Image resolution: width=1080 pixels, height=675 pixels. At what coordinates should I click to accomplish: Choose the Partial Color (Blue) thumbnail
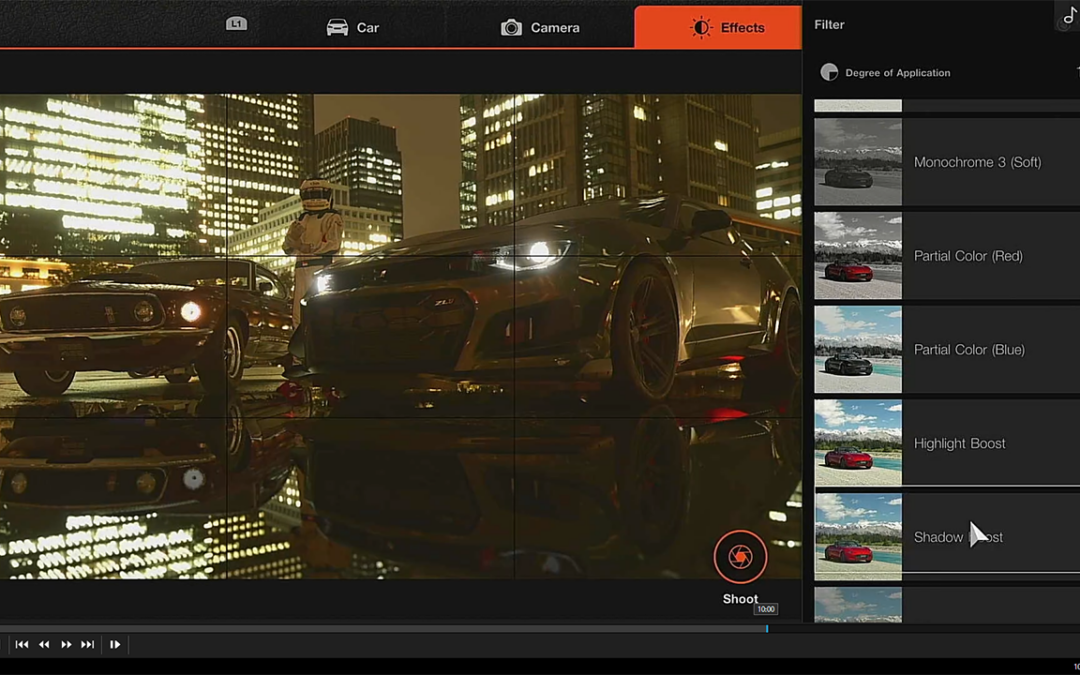pos(858,350)
